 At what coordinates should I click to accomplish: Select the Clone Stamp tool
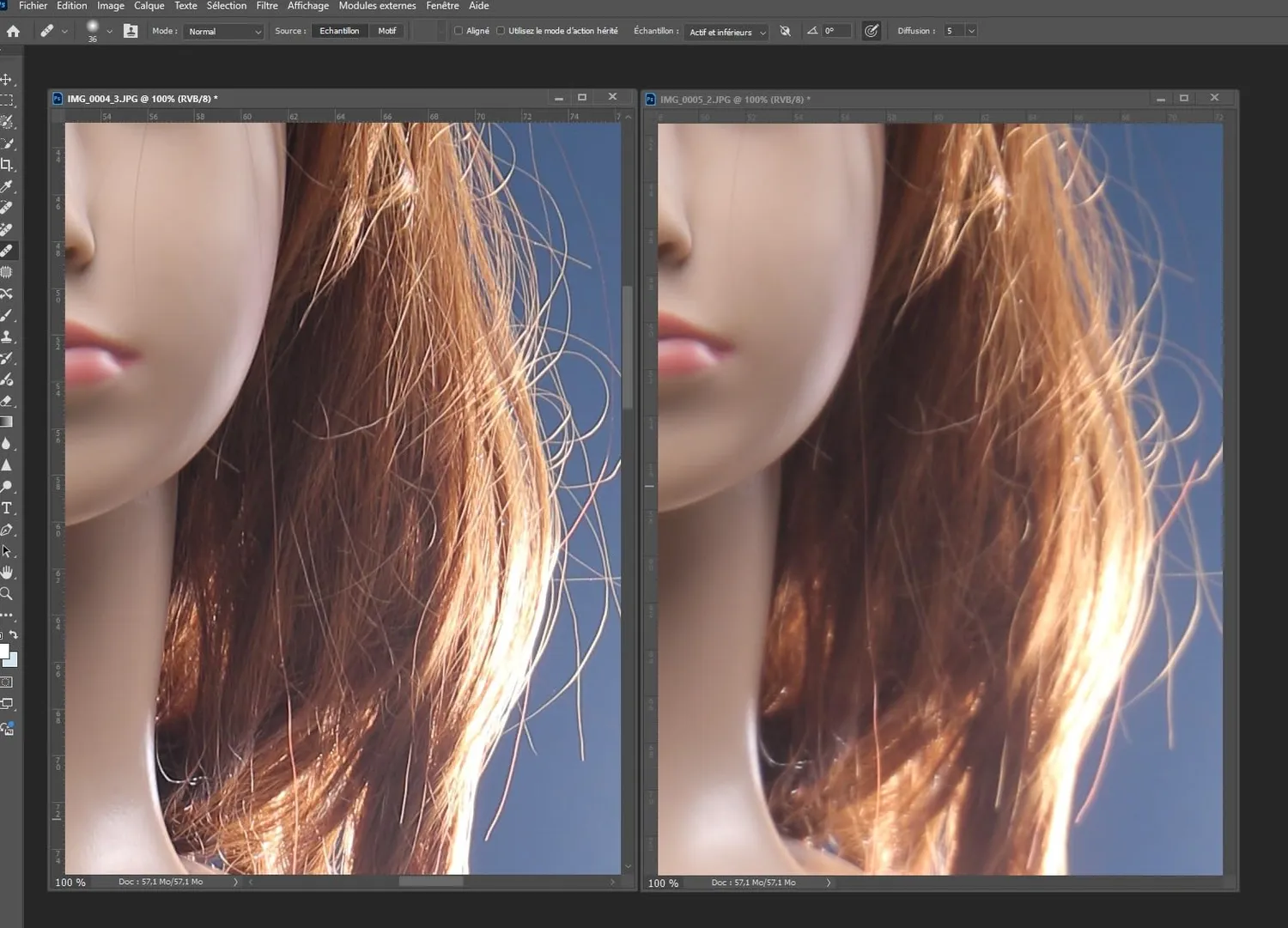pos(7,337)
